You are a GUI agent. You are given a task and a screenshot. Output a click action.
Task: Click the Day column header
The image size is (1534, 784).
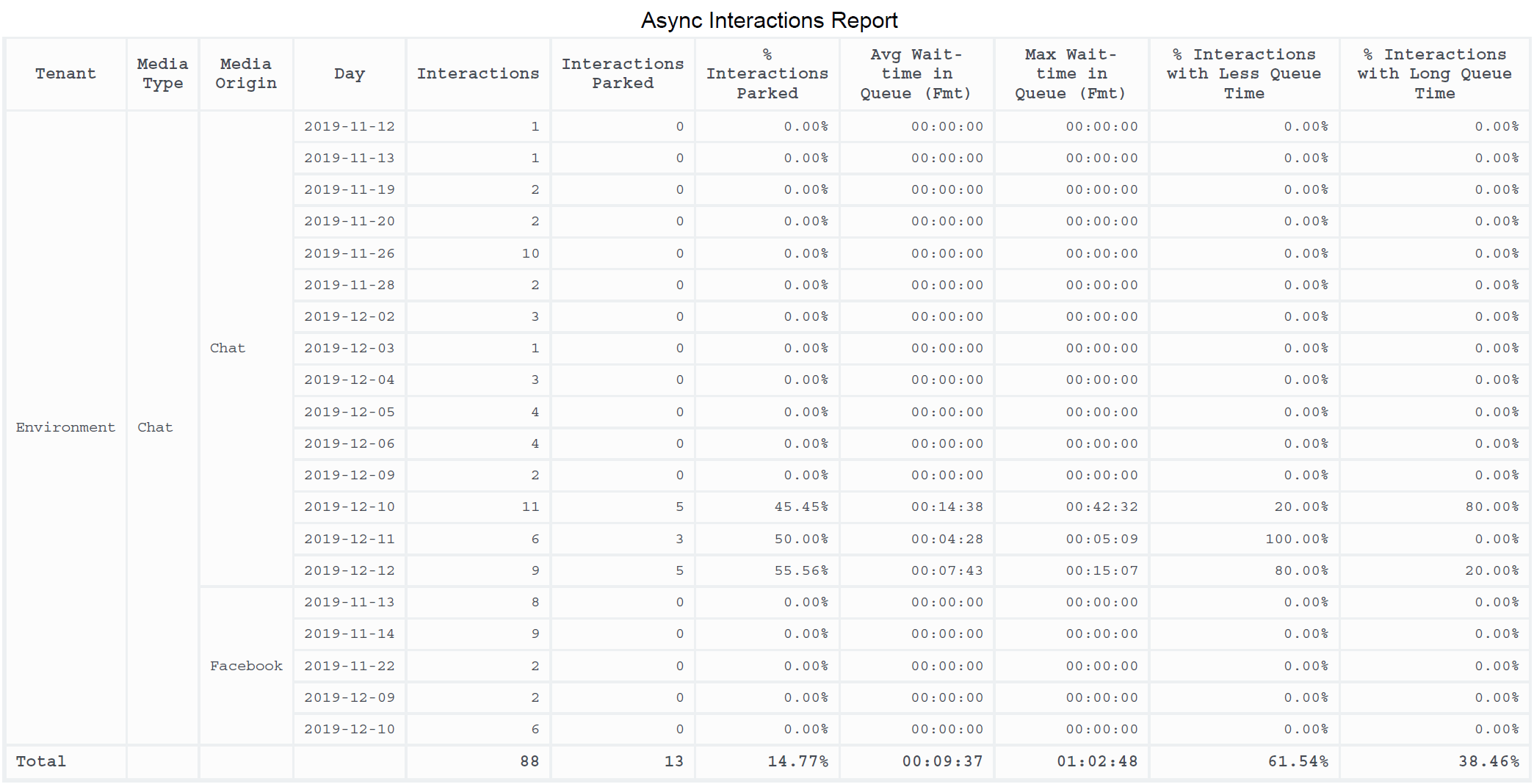350,74
